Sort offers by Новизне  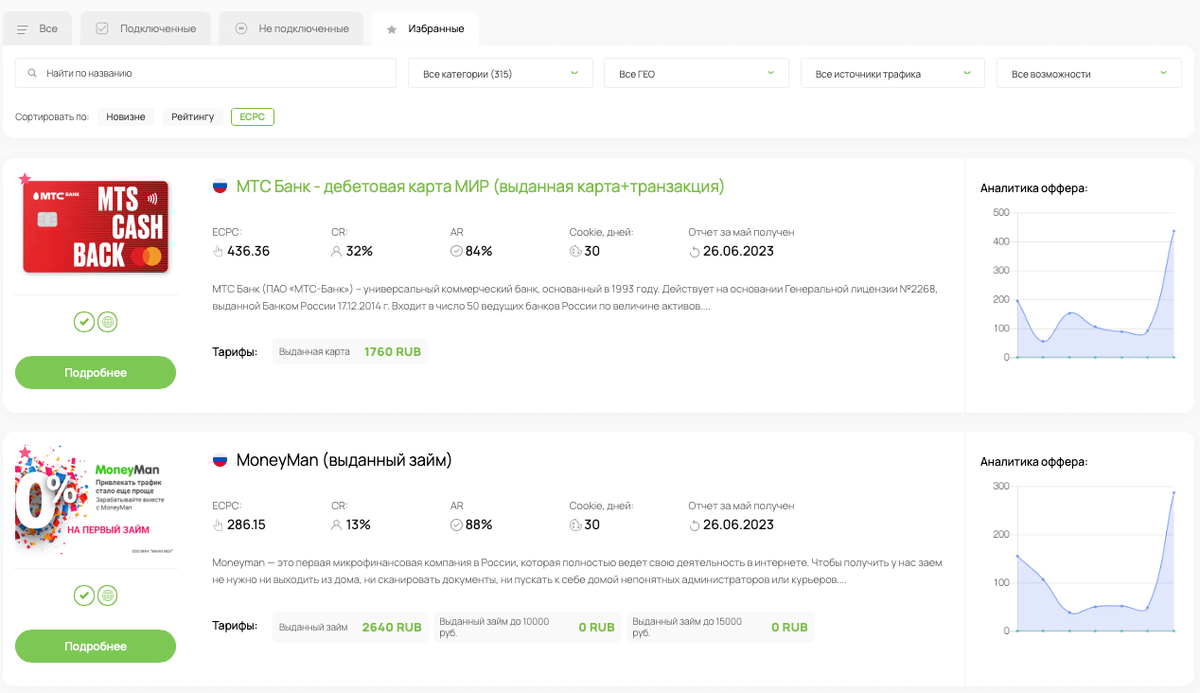pyautogui.click(x=126, y=117)
